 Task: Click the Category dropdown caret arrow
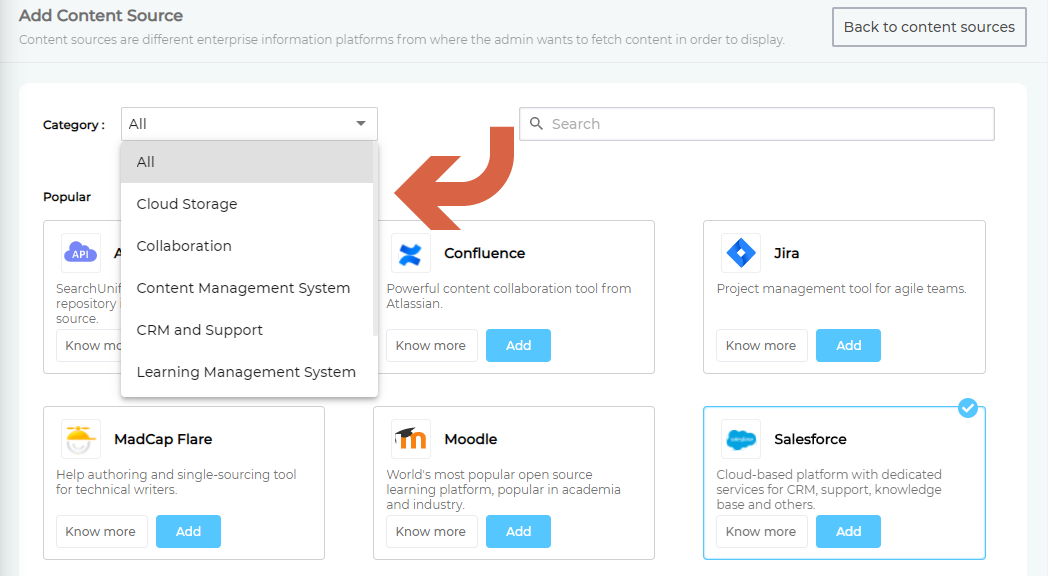[361, 124]
